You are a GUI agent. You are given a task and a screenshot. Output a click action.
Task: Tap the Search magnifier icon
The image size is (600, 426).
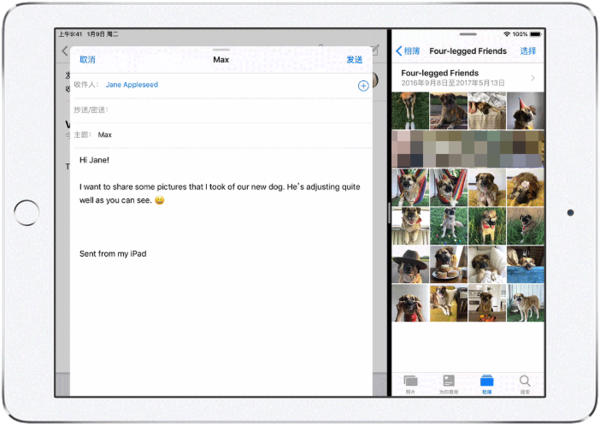pyautogui.click(x=525, y=381)
